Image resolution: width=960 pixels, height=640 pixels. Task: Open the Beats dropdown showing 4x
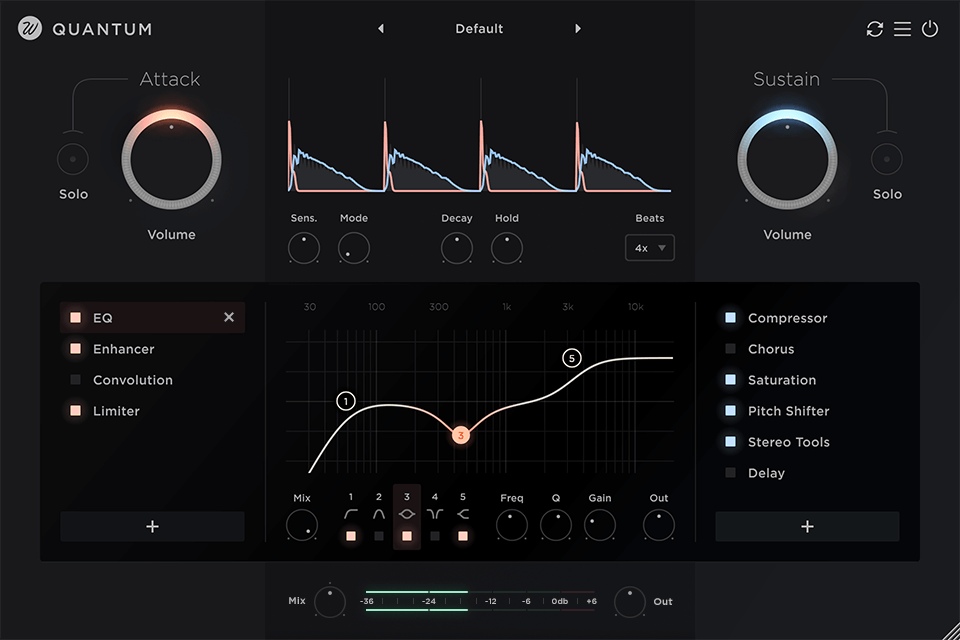pos(650,247)
